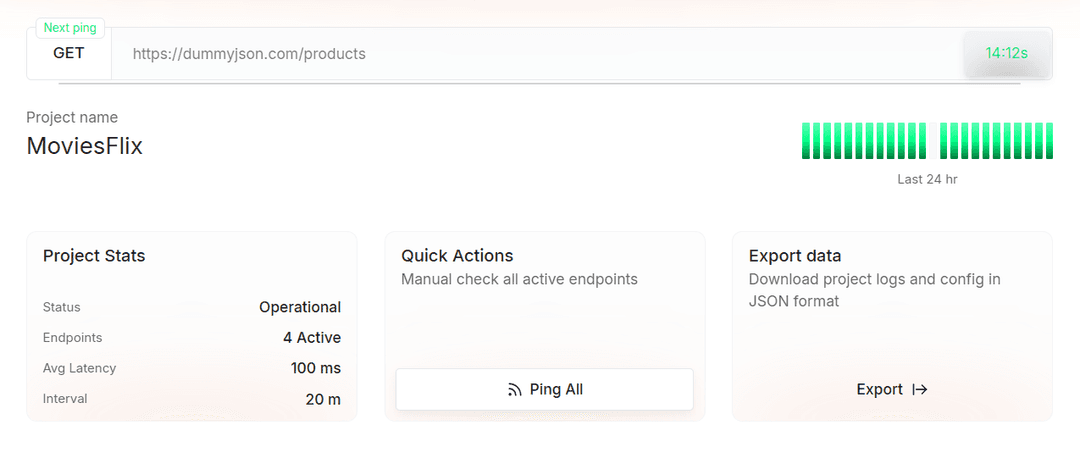Click the last green uptime bar
The width and height of the screenshot is (1080, 451).
[1048, 141]
